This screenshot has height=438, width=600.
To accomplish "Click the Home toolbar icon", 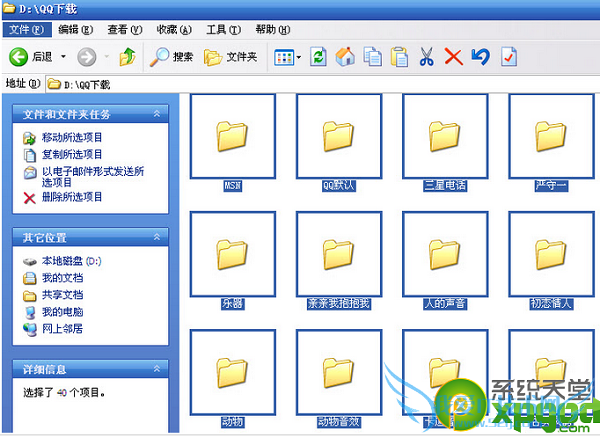I will tap(345, 57).
